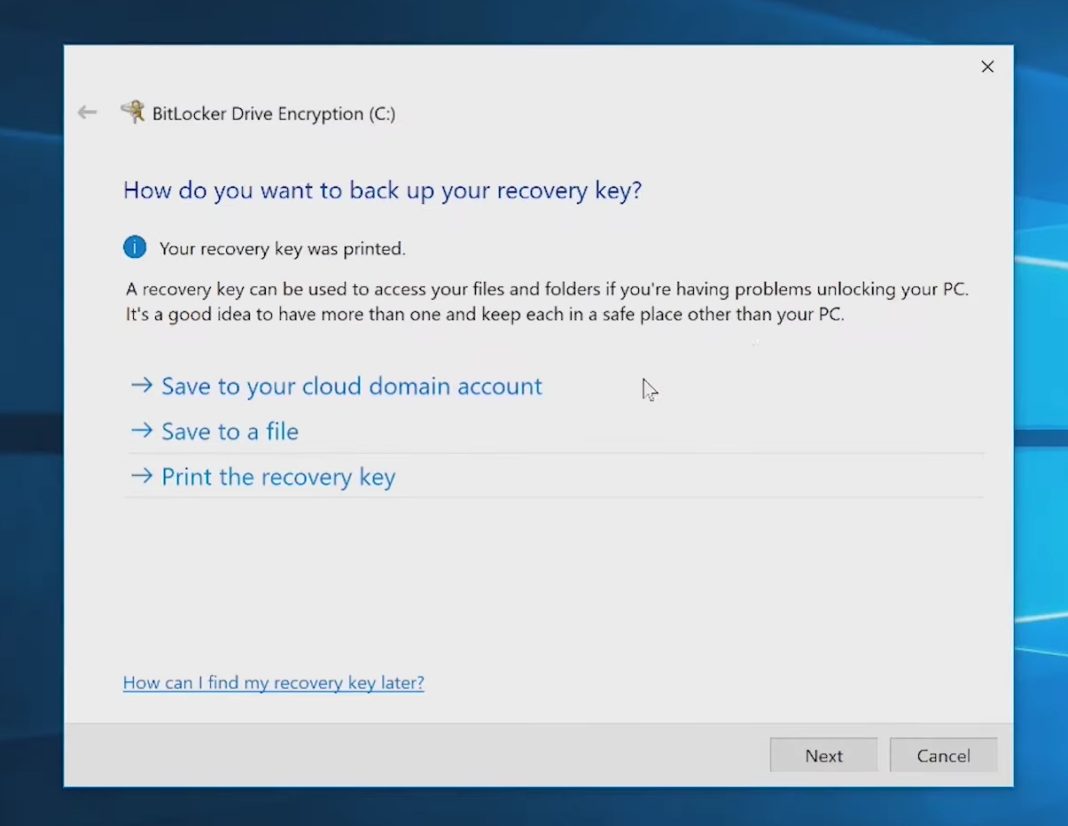Choose Save to a file
Image resolution: width=1068 pixels, height=826 pixels.
coord(229,431)
